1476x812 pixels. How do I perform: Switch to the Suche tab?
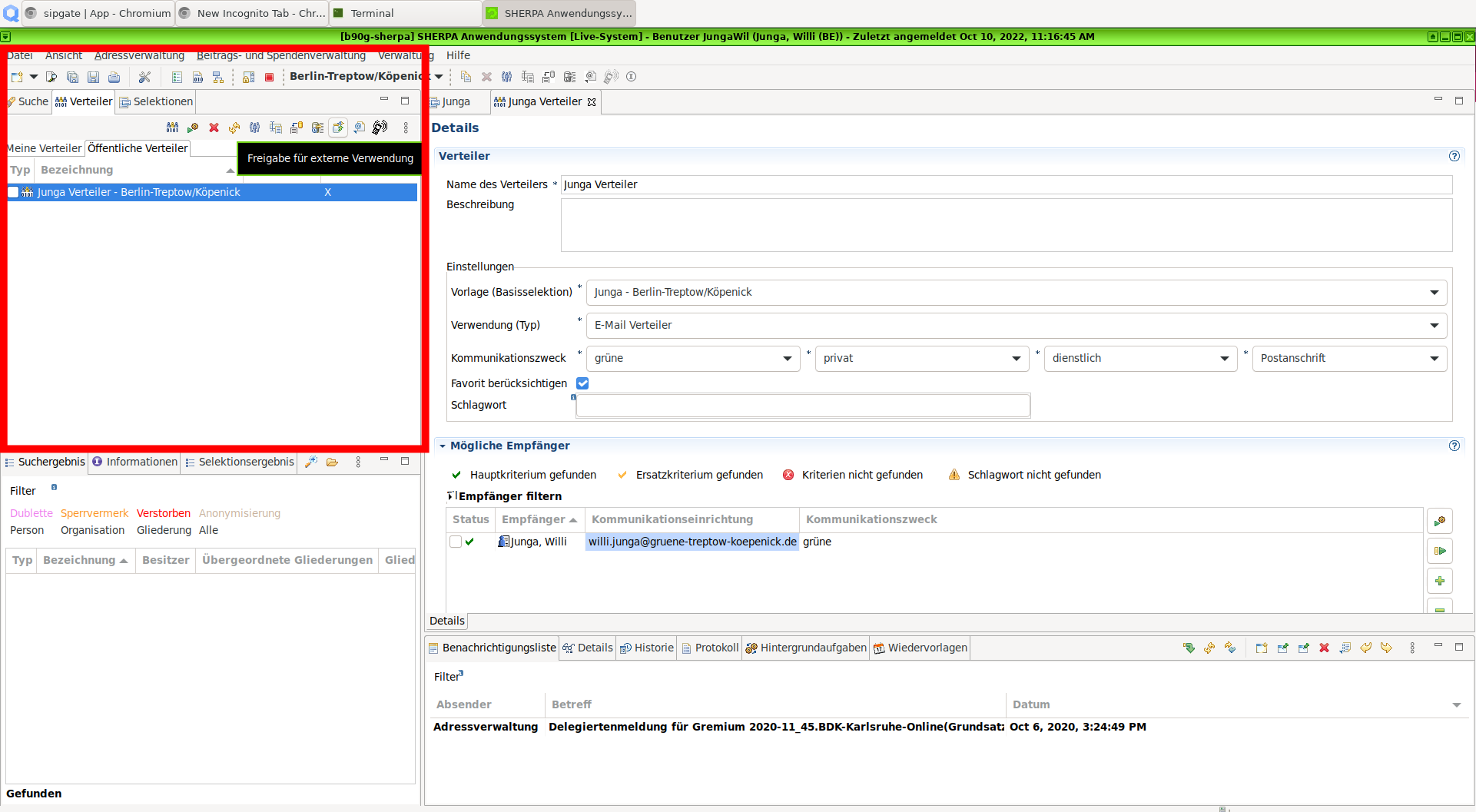point(28,101)
